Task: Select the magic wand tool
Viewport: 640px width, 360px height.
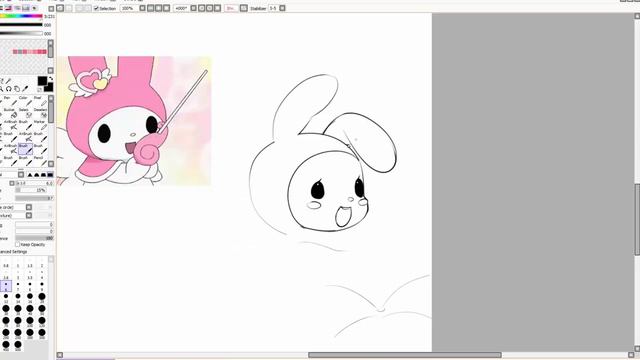Action: click(8, 81)
